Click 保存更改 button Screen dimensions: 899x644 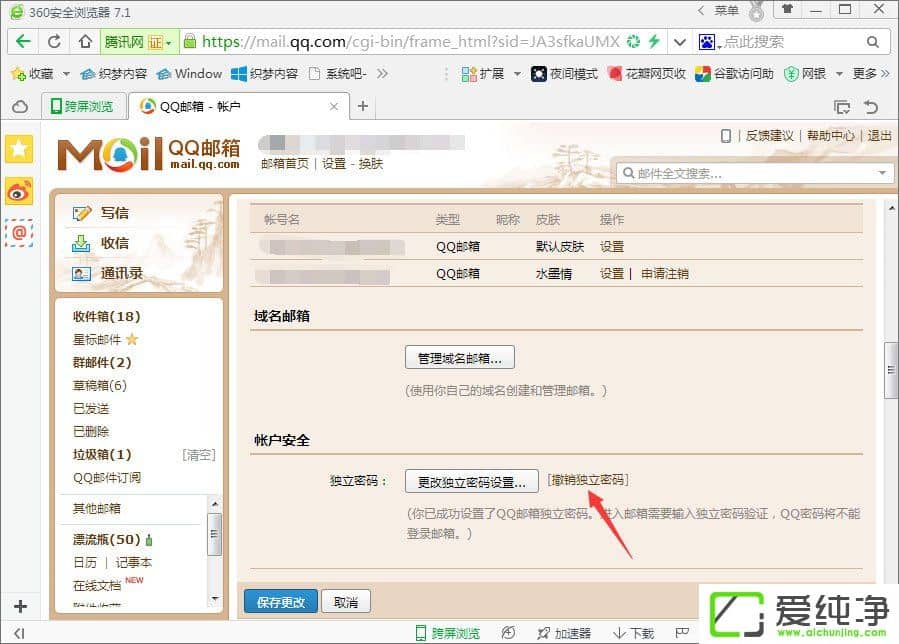(x=281, y=602)
